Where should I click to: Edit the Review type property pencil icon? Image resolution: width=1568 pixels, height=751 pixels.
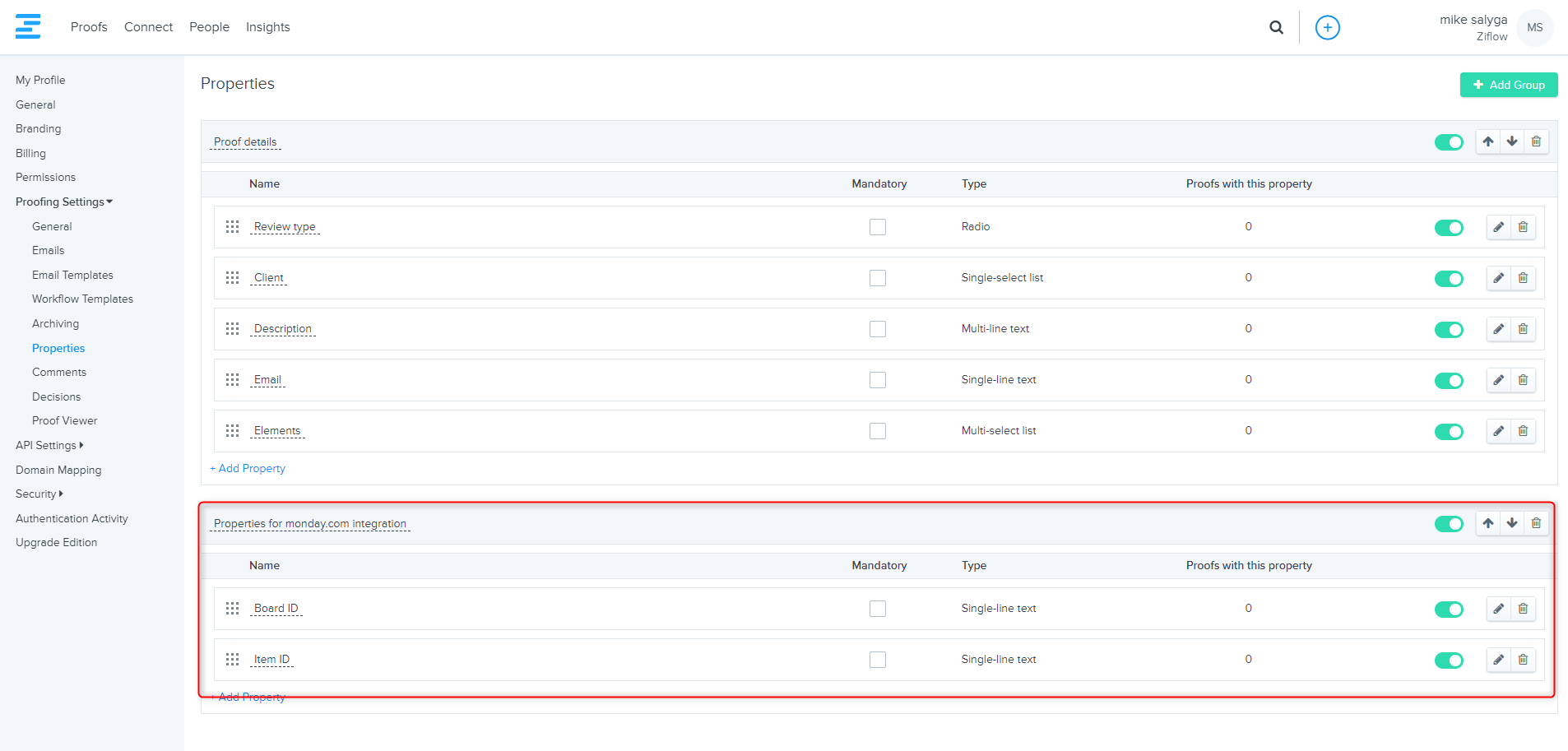(1499, 227)
